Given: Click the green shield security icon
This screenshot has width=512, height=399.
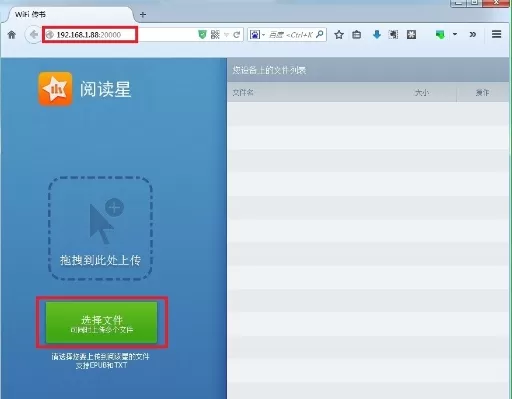Looking at the screenshot, I should (202, 34).
